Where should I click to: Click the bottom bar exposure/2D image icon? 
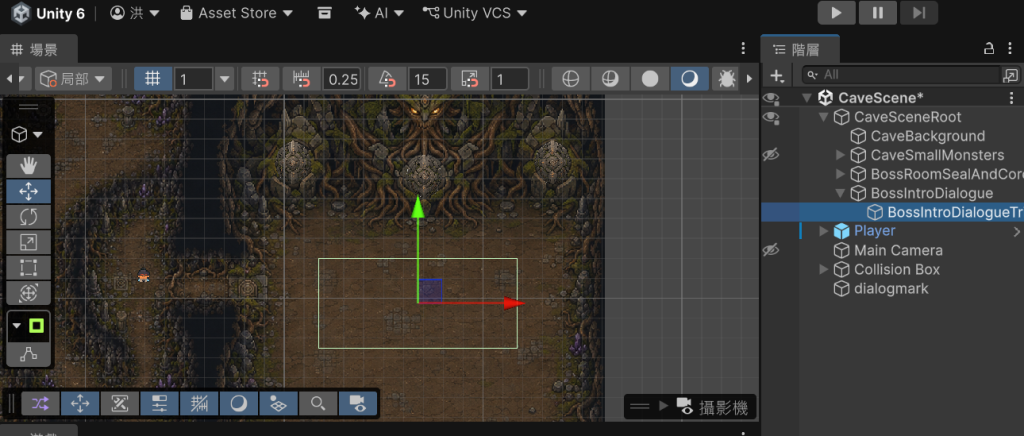coord(120,404)
